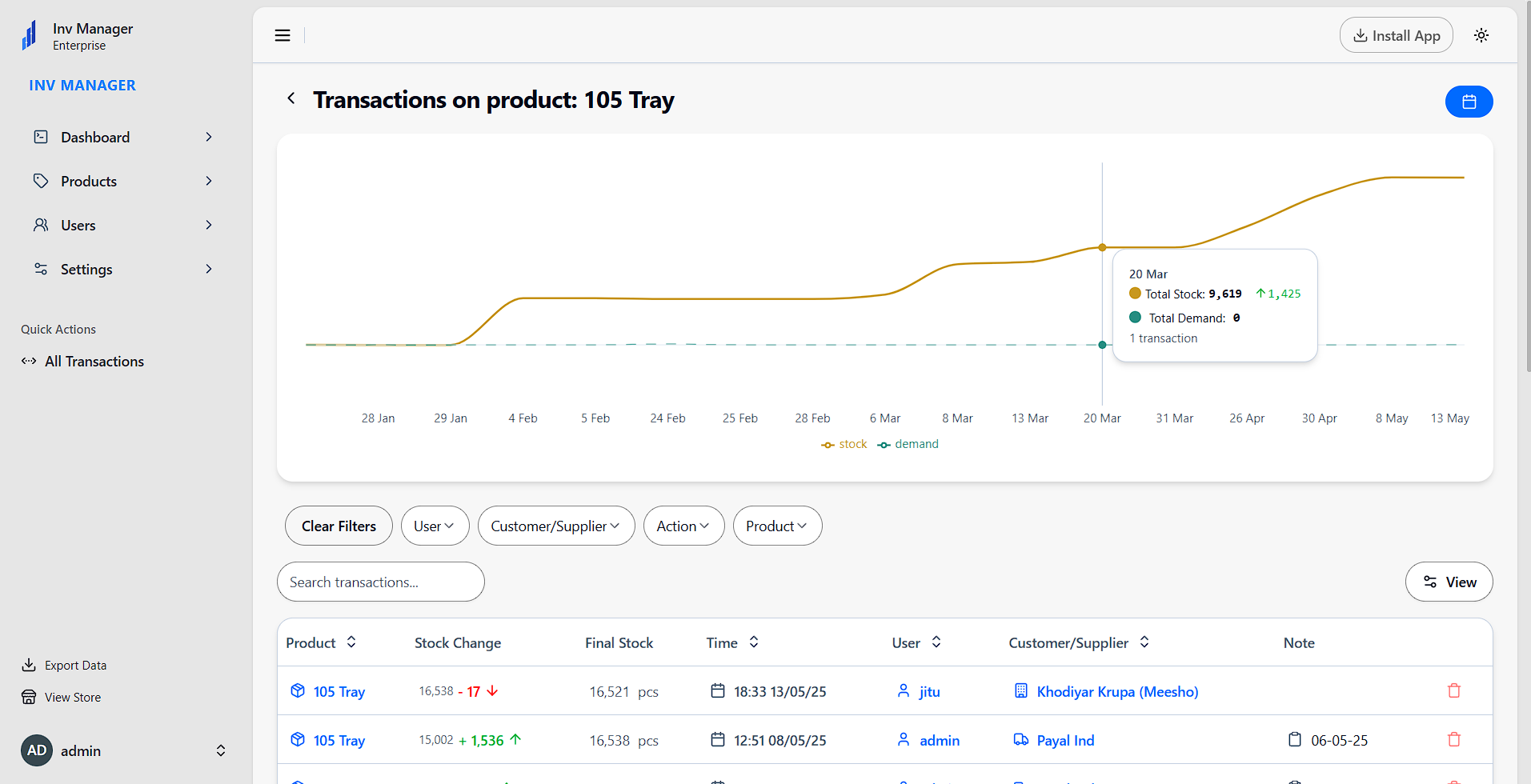Image resolution: width=1531 pixels, height=784 pixels.
Task: Toggle the sidebar hamburger menu
Action: tap(283, 35)
